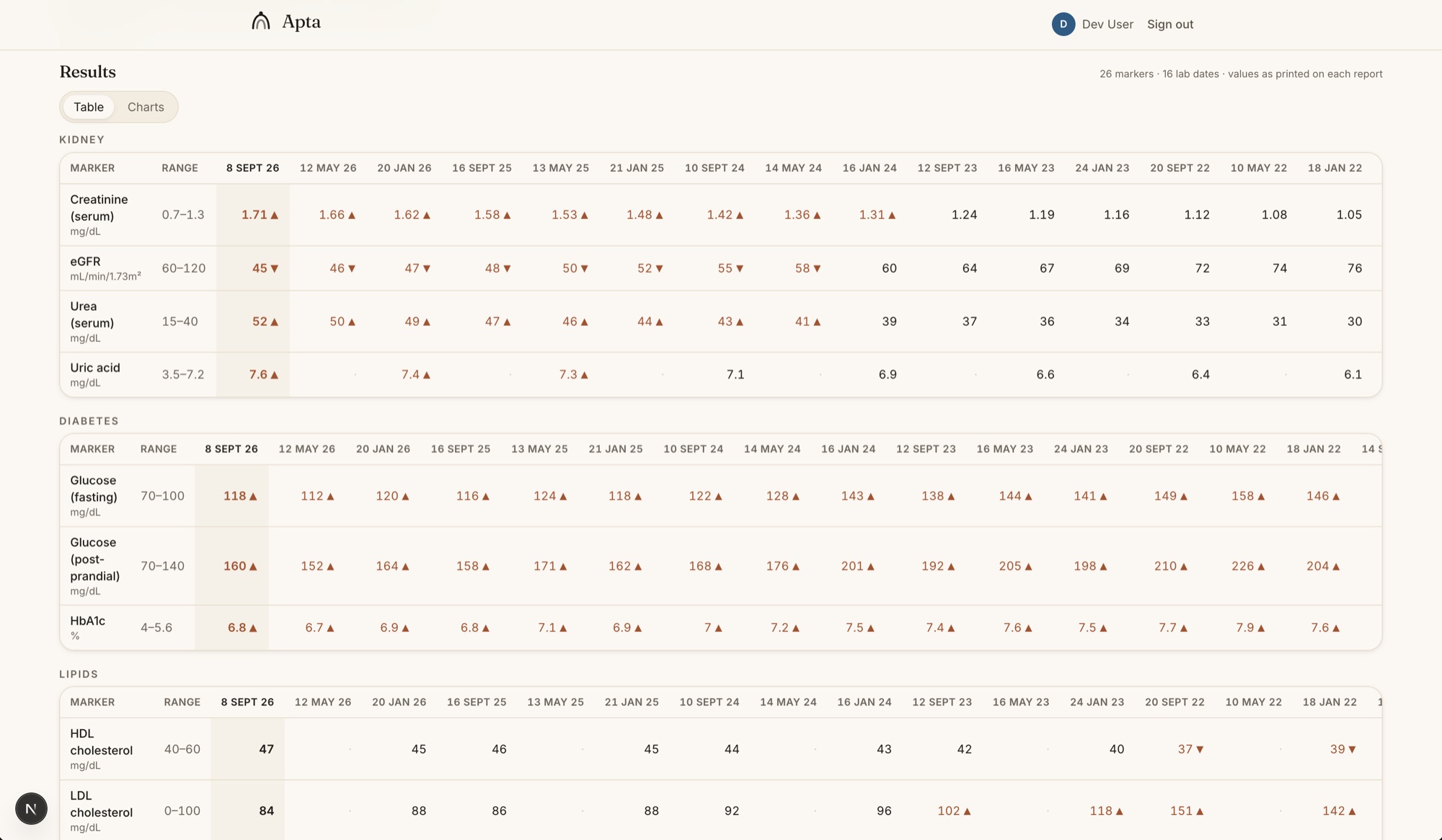
Task: Click Uric acid value 7.6
Action: tap(263, 374)
